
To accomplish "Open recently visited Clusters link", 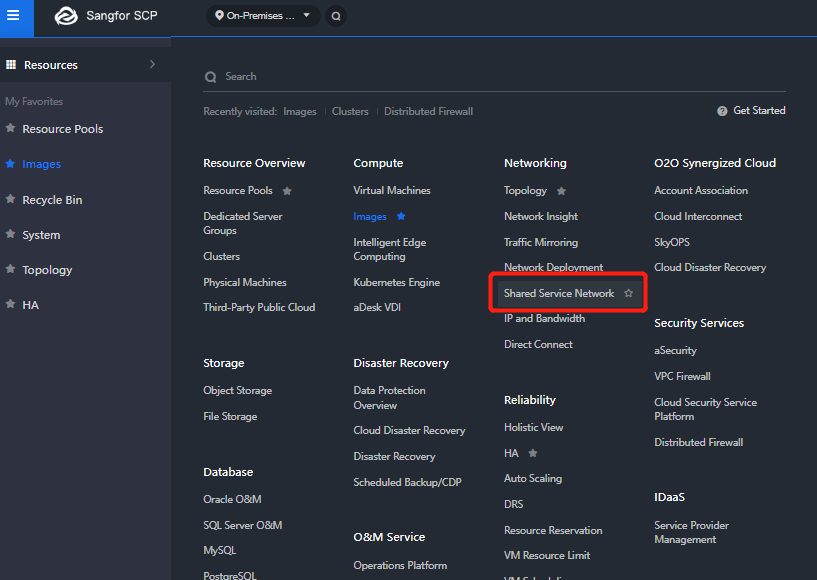I will pos(350,112).
